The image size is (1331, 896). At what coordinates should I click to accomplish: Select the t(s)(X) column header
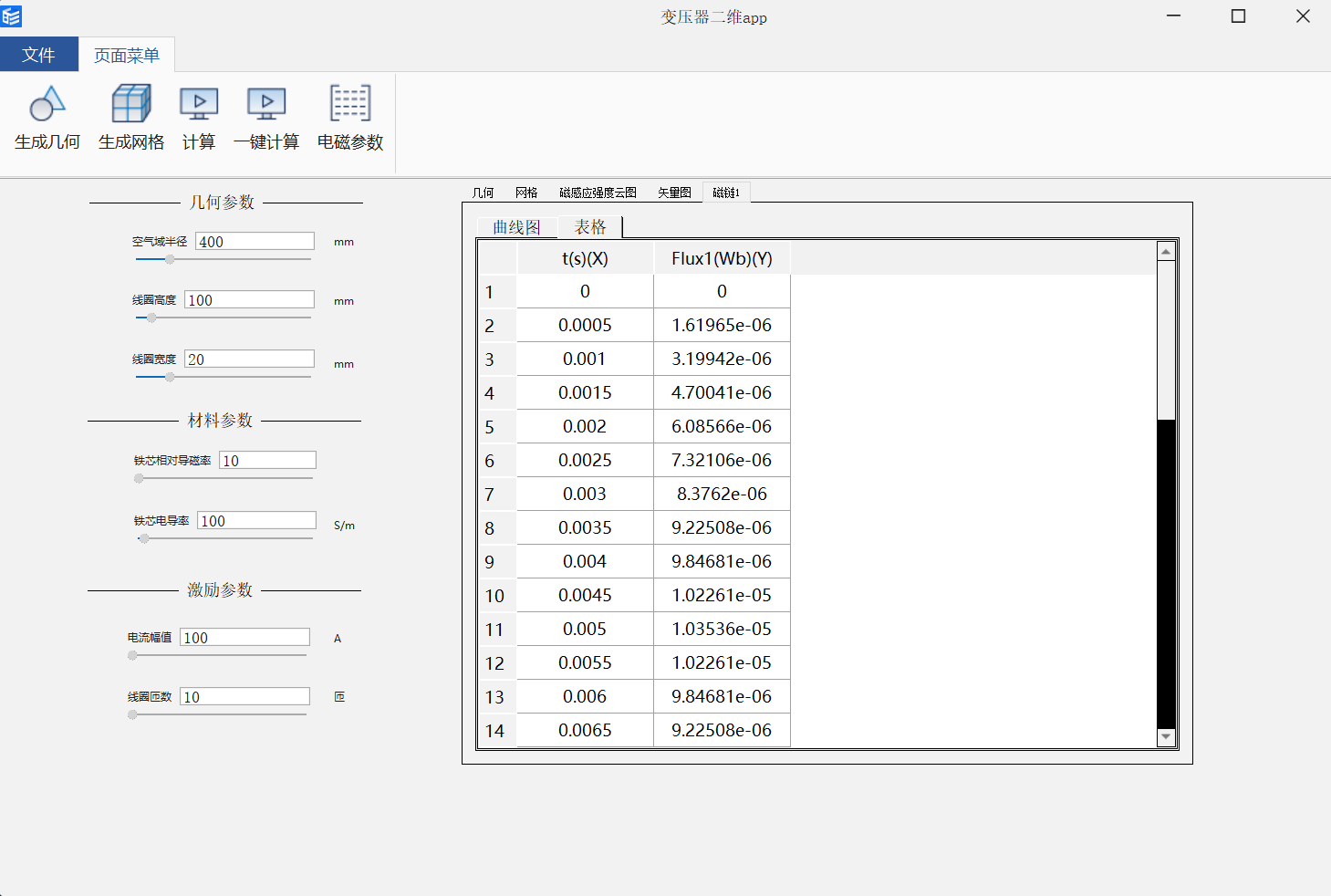pyautogui.click(x=585, y=258)
